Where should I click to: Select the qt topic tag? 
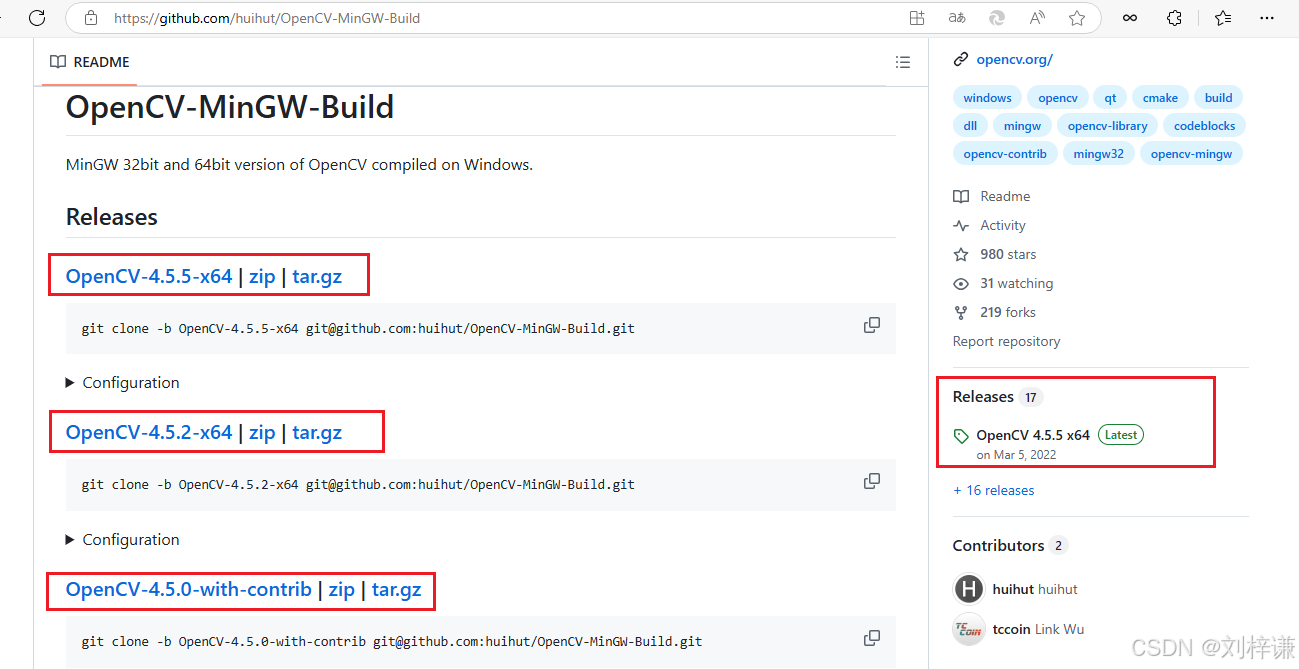pos(1110,97)
